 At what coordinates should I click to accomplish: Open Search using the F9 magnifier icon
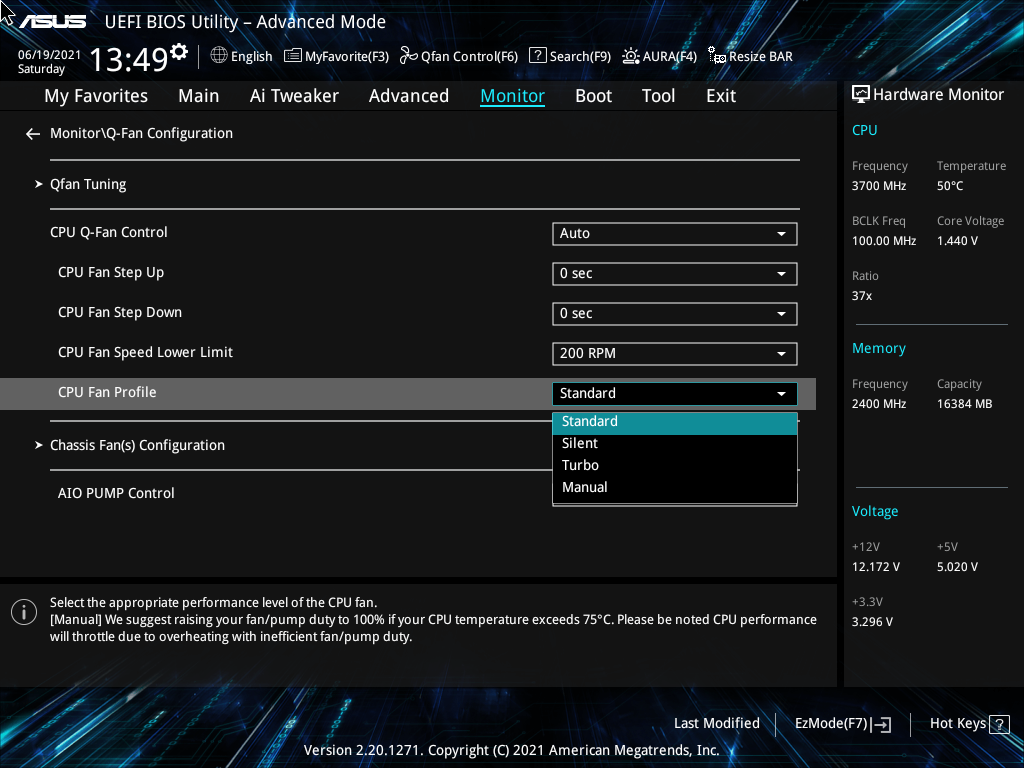point(537,56)
